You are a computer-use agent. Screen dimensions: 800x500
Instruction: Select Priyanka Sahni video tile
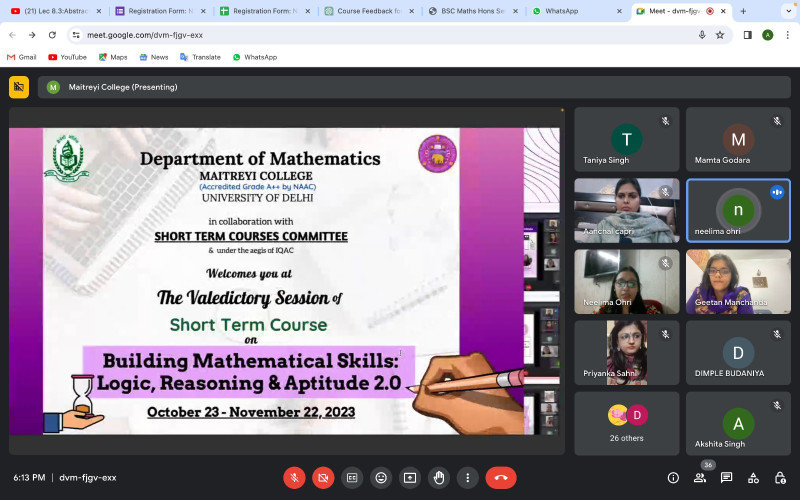pyautogui.click(x=627, y=353)
